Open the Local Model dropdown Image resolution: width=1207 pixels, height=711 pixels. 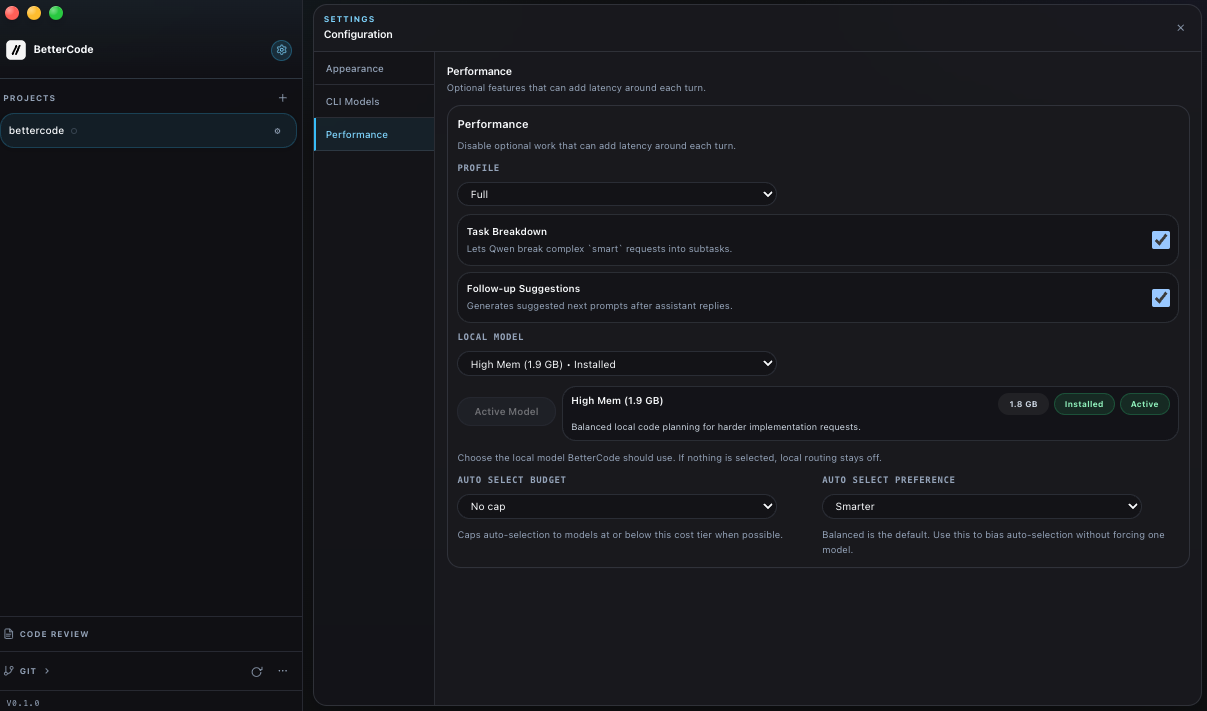(x=616, y=364)
